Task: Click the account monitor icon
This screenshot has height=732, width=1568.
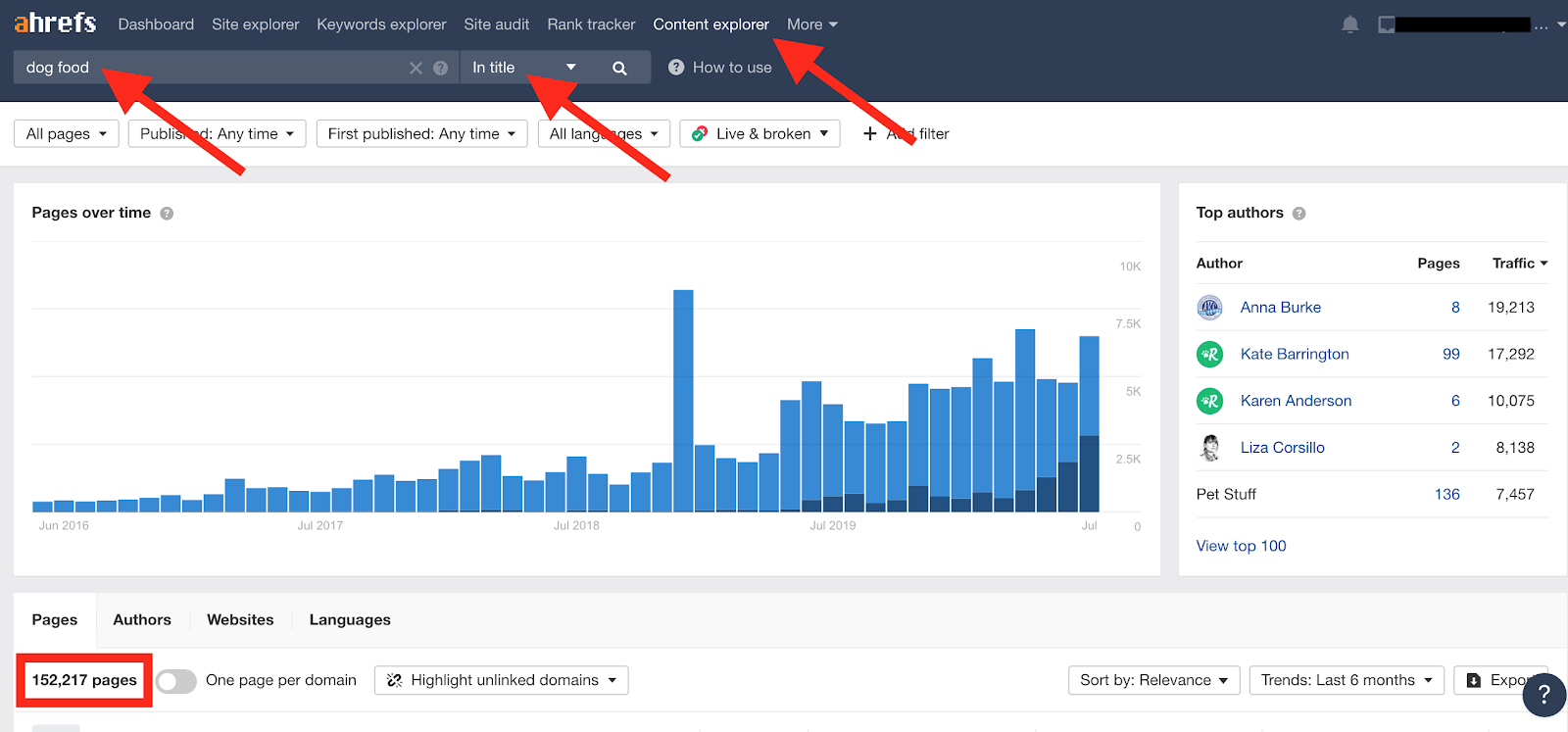Action: (x=1386, y=24)
